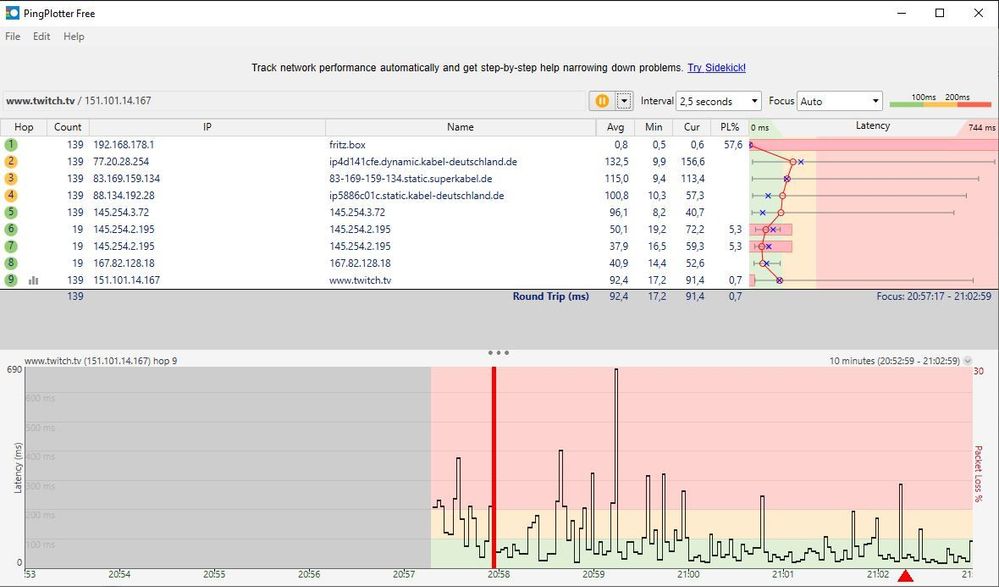999x587 pixels.
Task: Select hop 1 green circle icon
Action: tap(11, 145)
